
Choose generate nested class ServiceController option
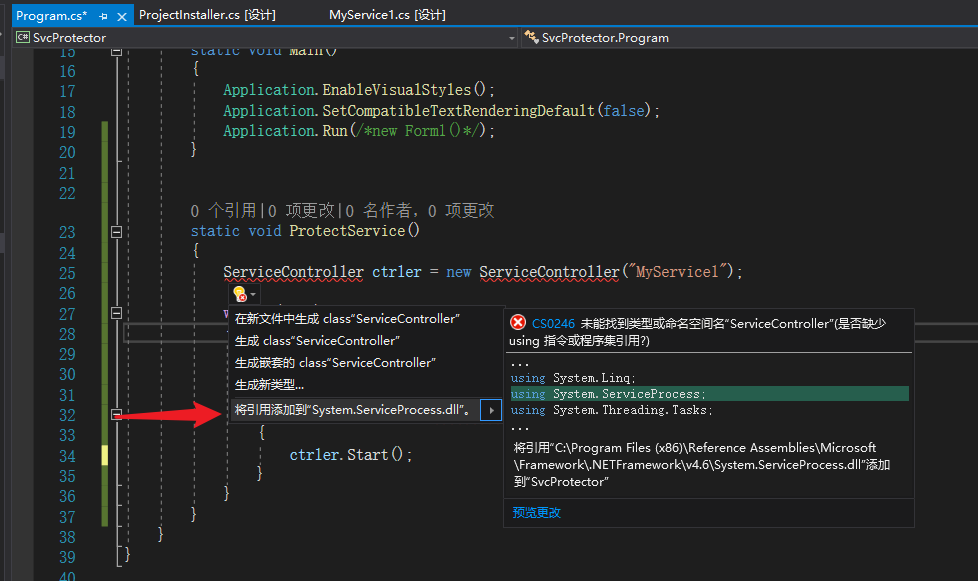[335, 362]
